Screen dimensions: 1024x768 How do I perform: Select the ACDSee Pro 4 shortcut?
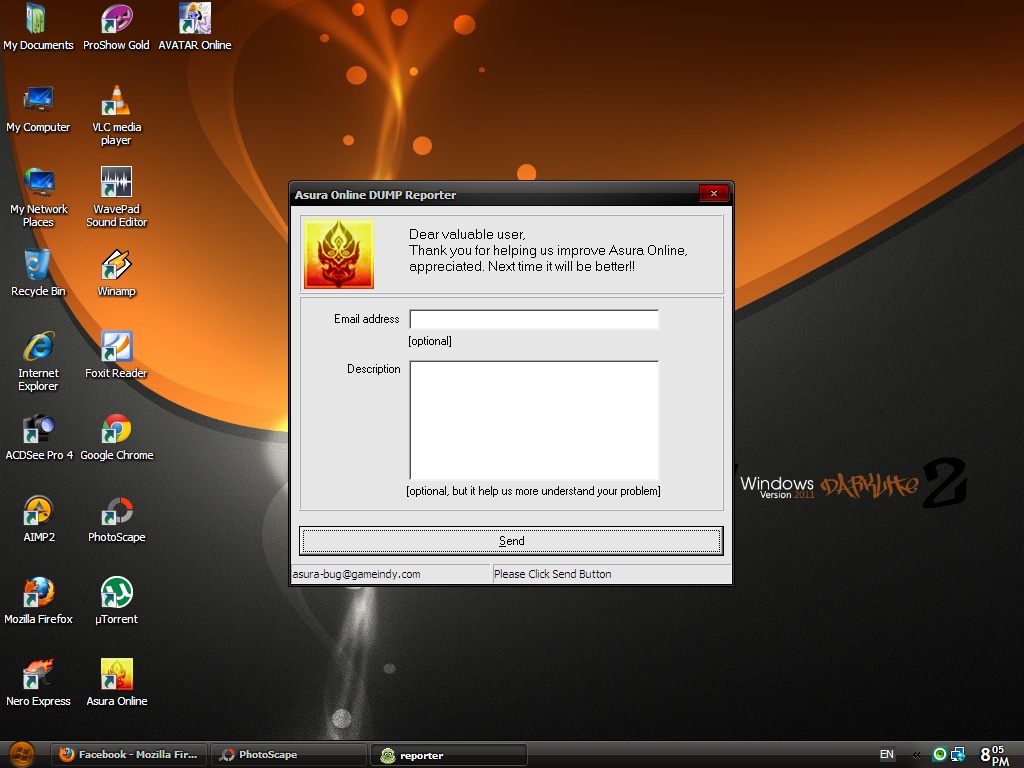(x=39, y=437)
